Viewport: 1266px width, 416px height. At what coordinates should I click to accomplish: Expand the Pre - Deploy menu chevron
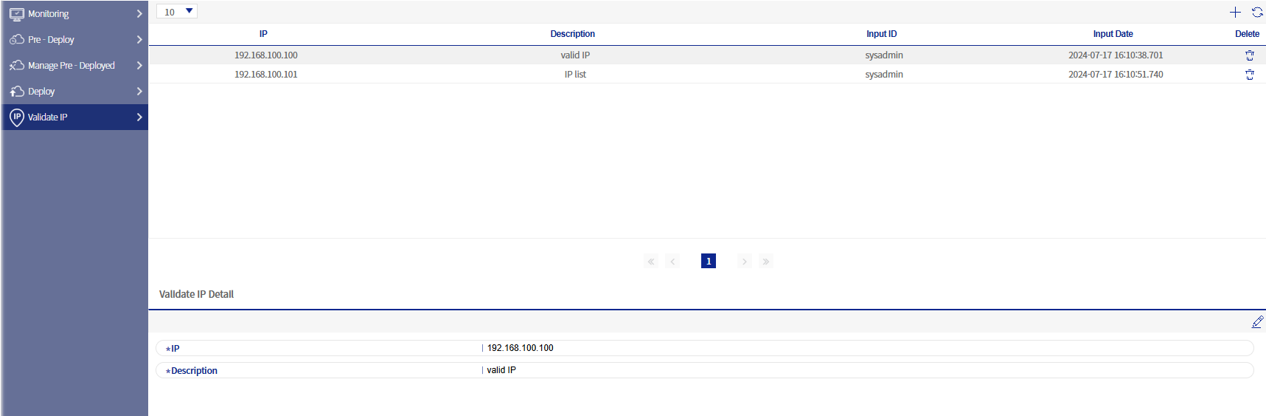pos(139,40)
